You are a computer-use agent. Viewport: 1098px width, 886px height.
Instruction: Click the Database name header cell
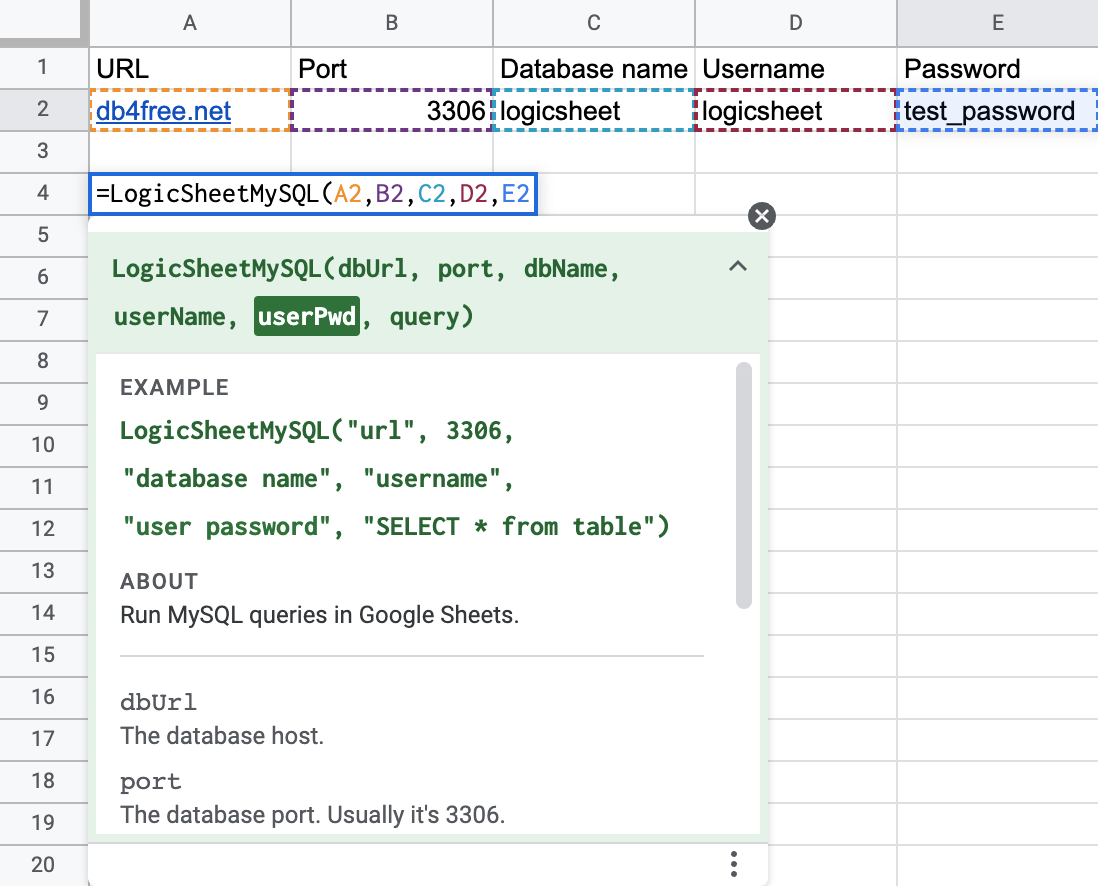(x=593, y=69)
